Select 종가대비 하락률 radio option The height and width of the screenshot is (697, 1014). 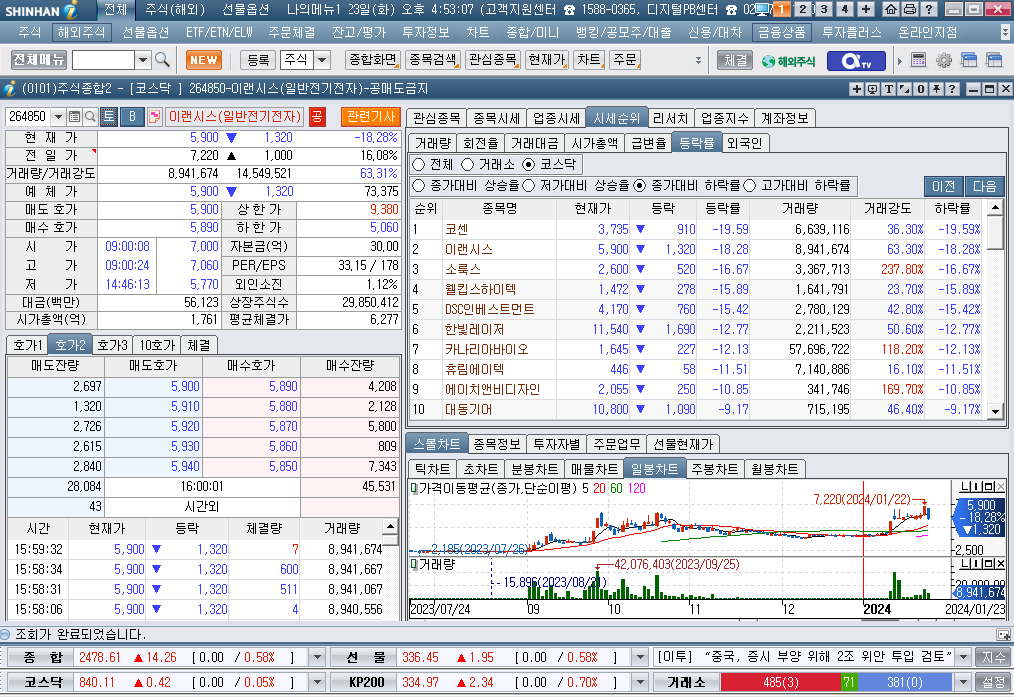pyautogui.click(x=640, y=186)
